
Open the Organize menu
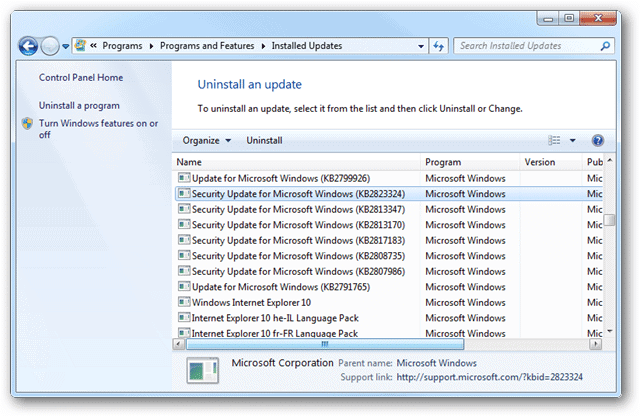207,140
